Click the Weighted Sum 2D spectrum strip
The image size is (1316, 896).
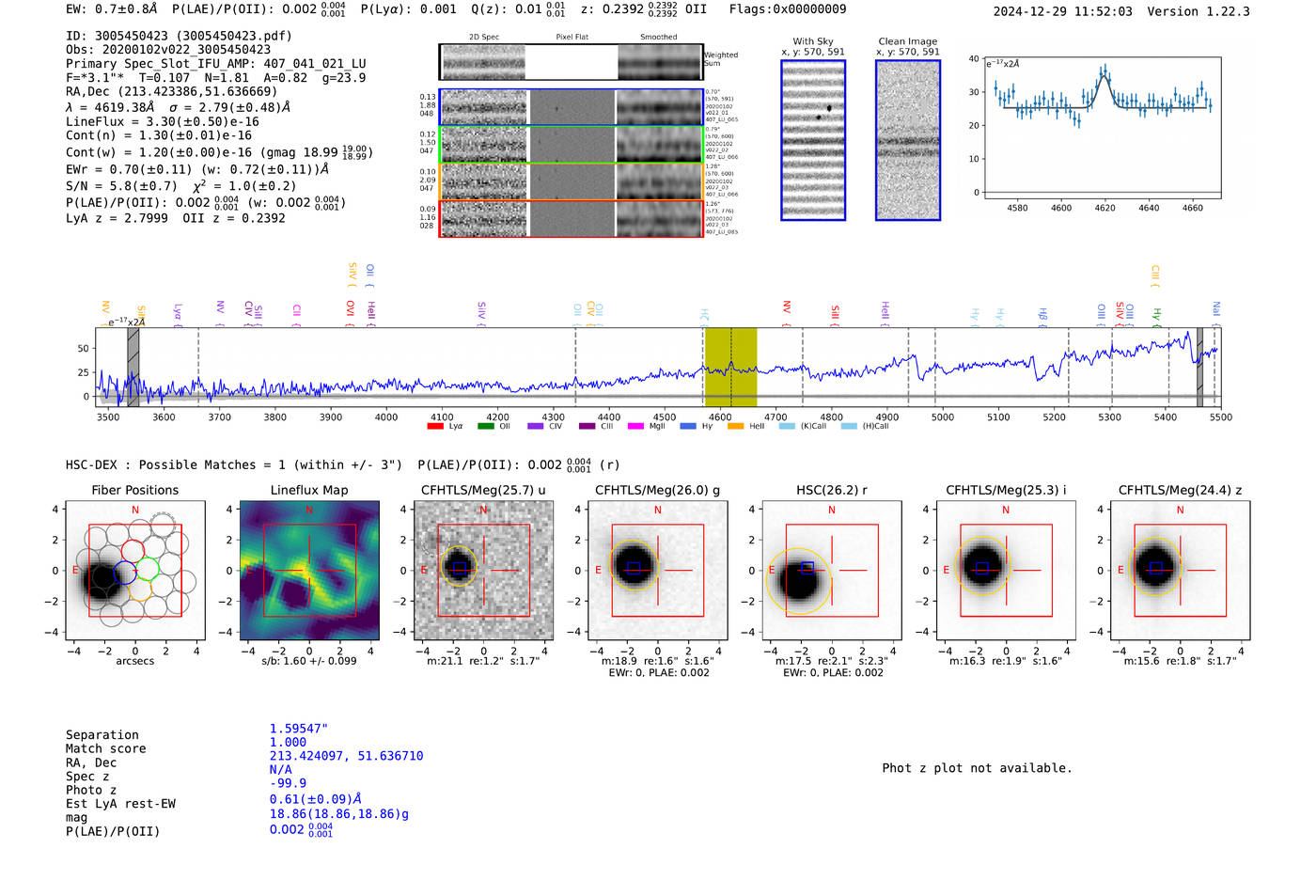pos(571,62)
